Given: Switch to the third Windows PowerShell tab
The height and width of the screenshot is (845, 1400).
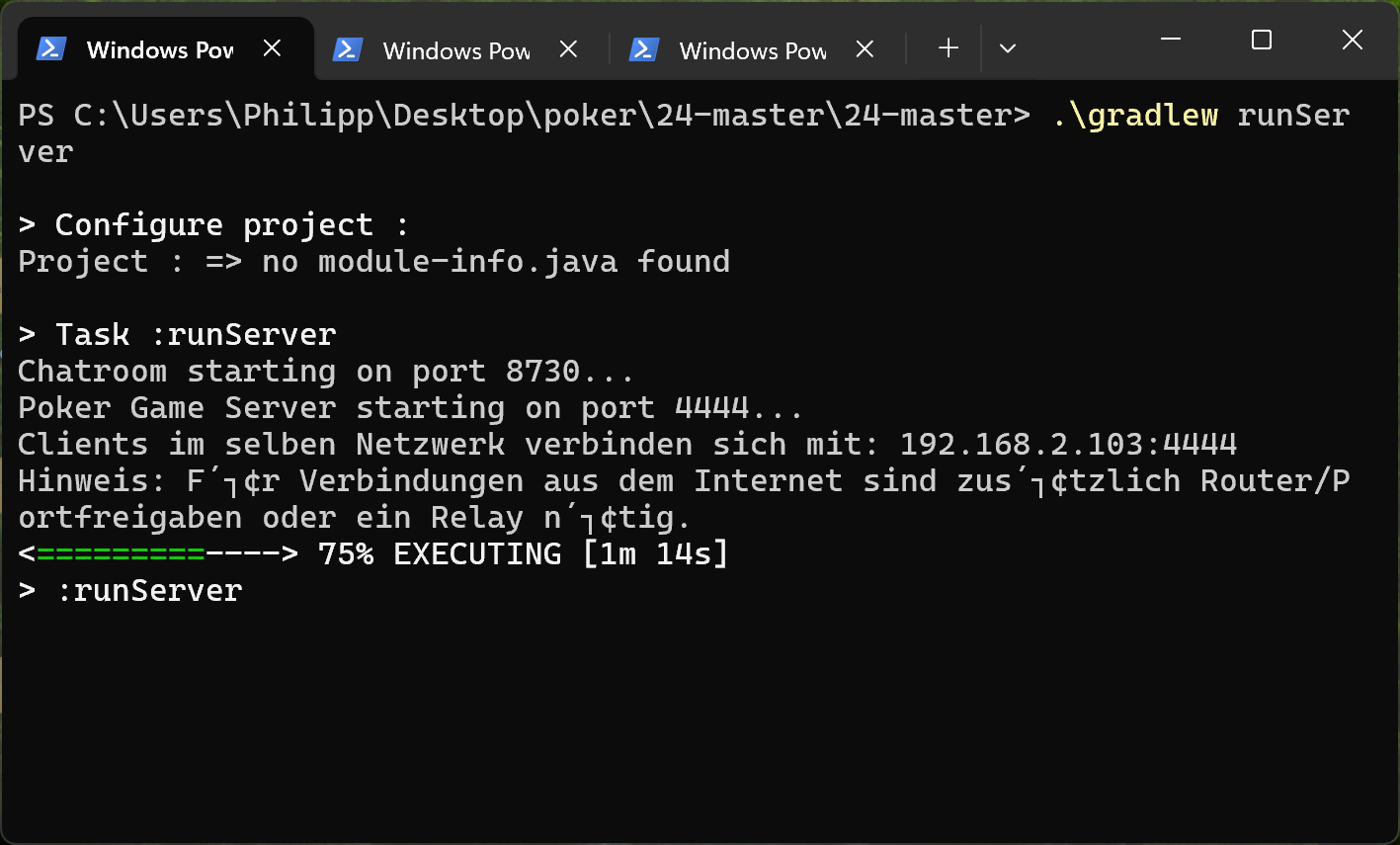Looking at the screenshot, I should (x=751, y=50).
